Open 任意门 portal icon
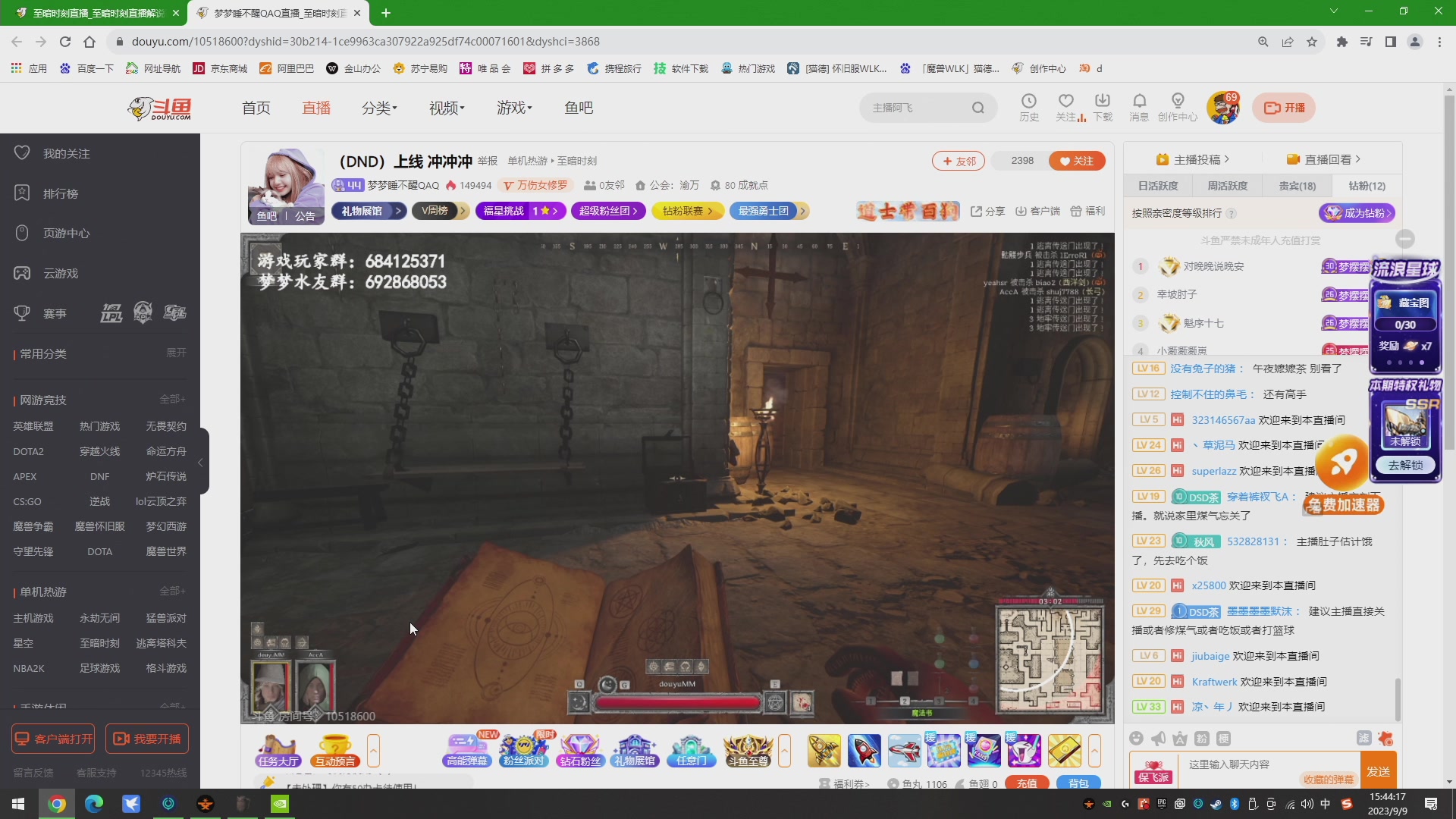Viewport: 1456px width, 819px height. pyautogui.click(x=691, y=750)
